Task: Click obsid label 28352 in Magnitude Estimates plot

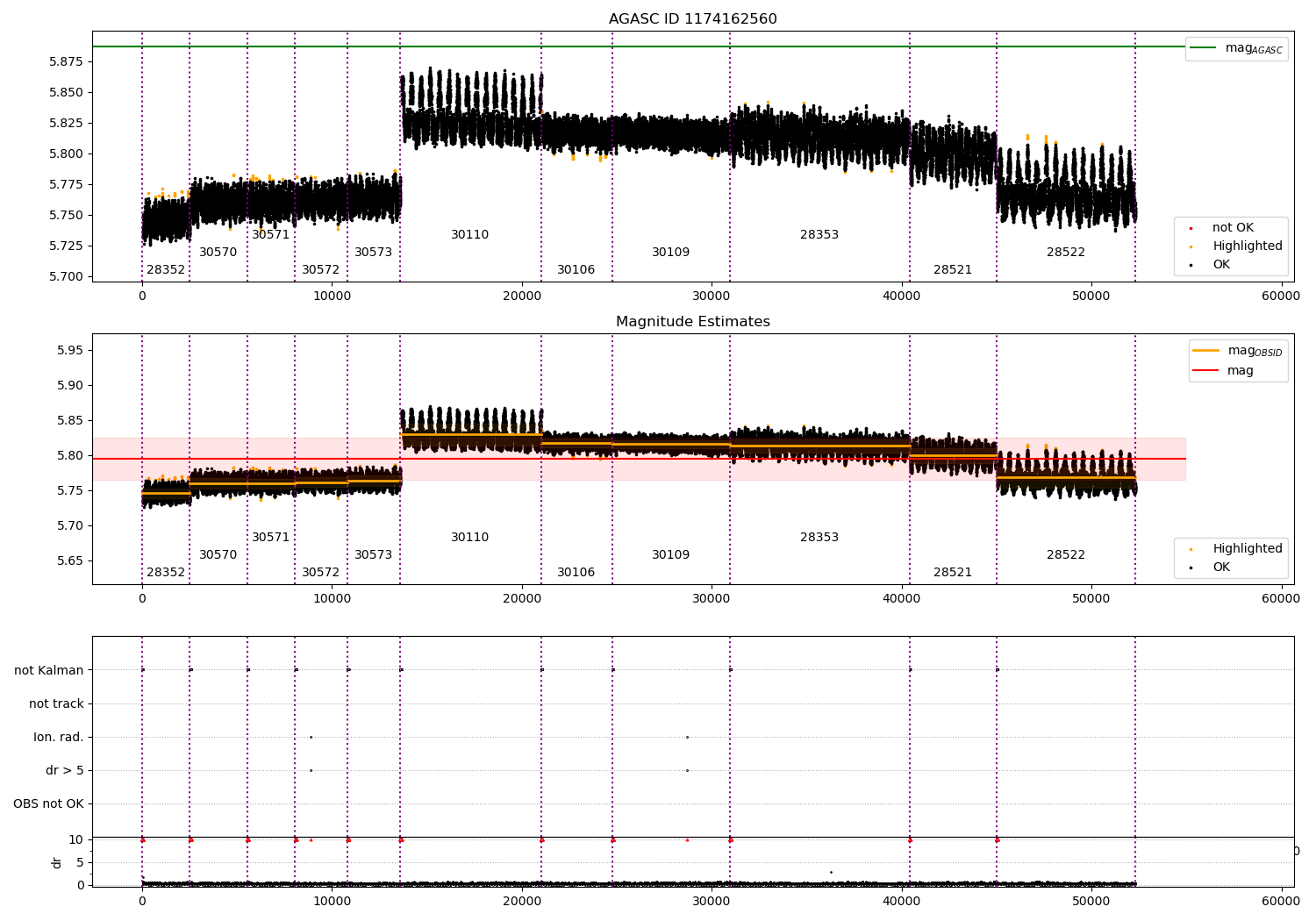Action: tap(166, 573)
